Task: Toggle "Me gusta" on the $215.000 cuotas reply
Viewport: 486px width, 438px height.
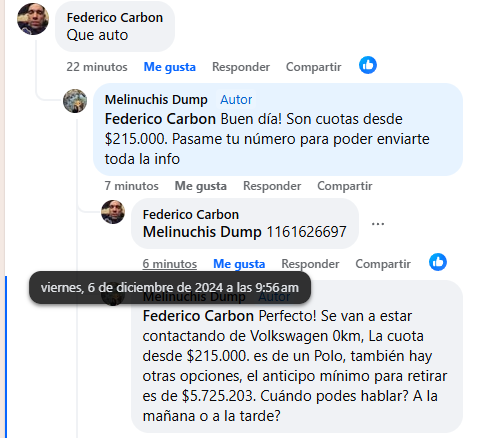Action: click(x=201, y=186)
